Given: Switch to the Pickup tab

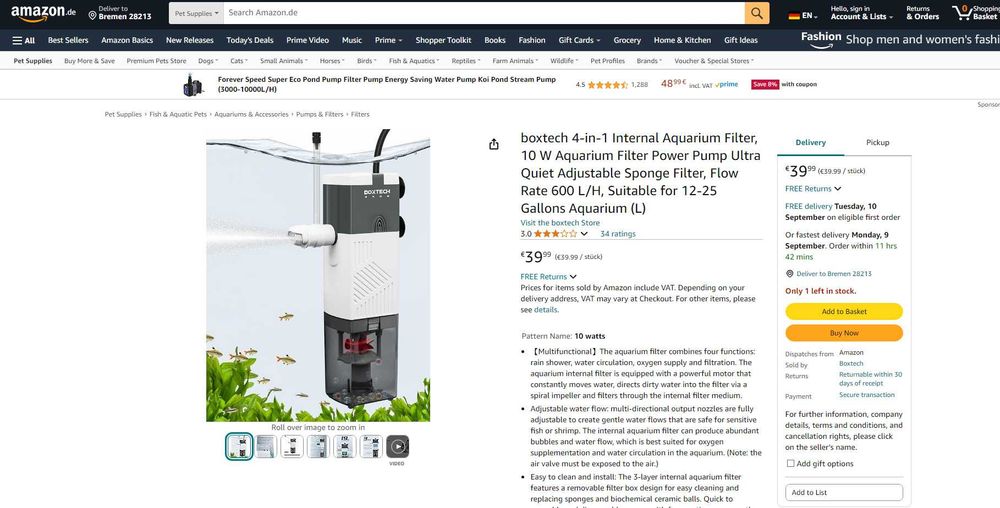Looking at the screenshot, I should [877, 143].
